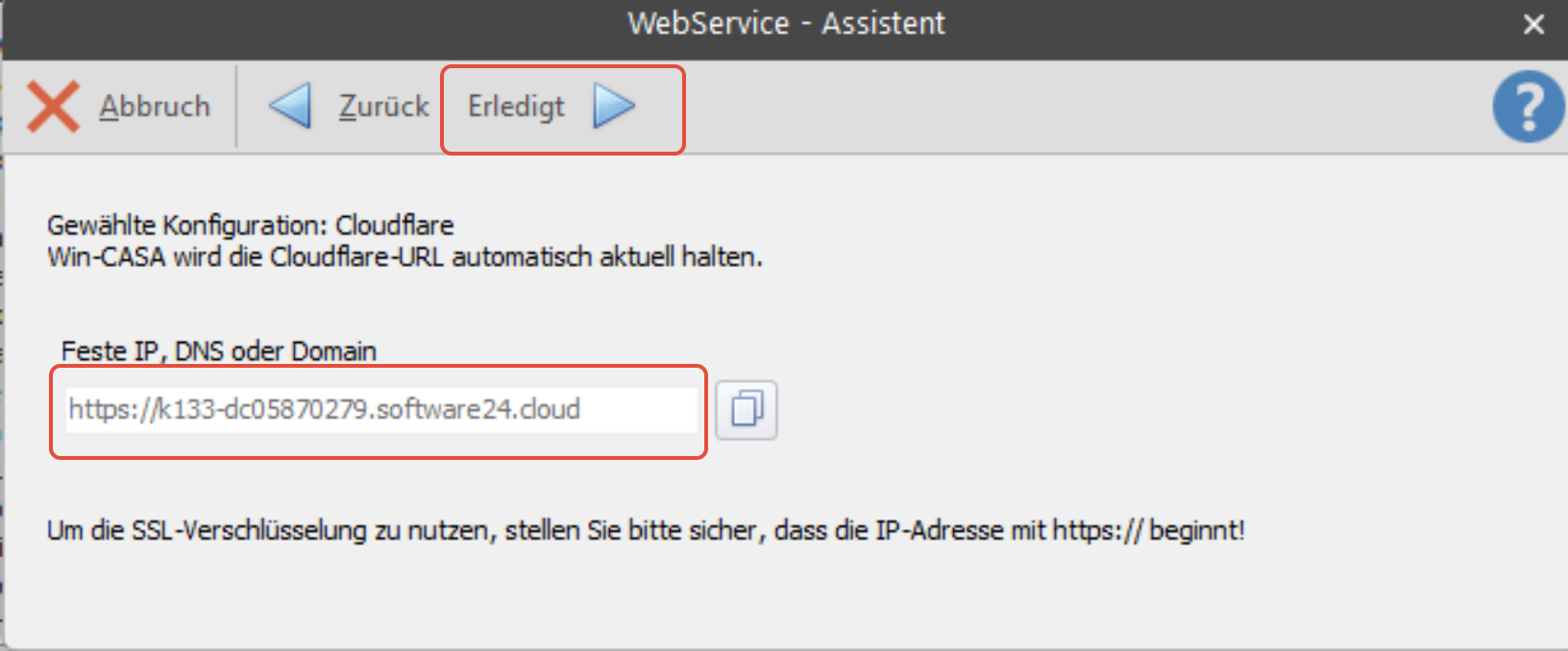This screenshot has width=1568, height=651.
Task: Go back using Zurück label
Action: pos(383,106)
